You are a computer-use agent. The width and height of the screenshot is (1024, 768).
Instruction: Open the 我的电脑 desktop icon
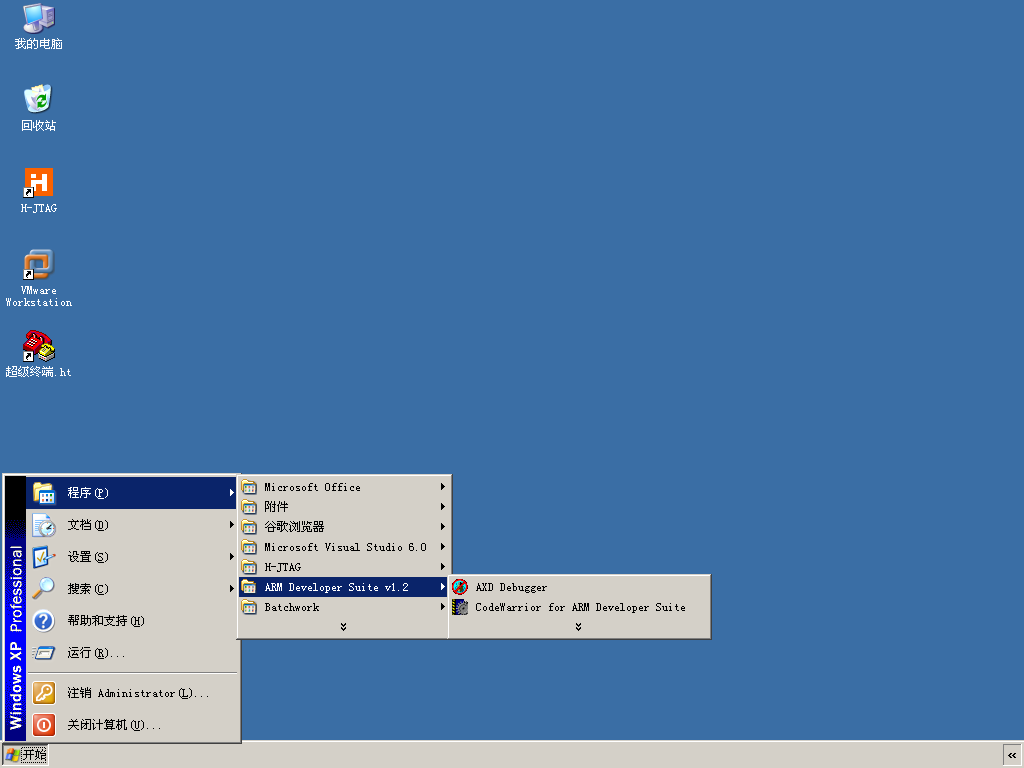39,26
